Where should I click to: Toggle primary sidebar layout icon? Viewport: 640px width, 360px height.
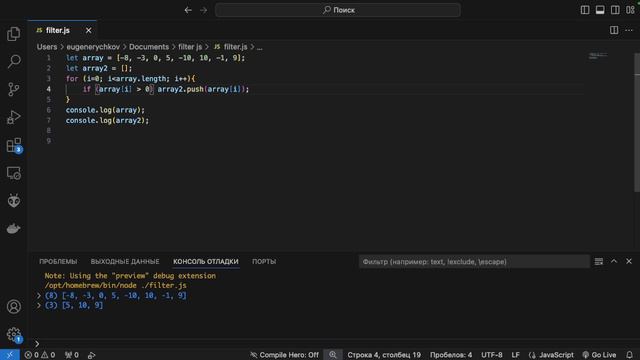pos(585,10)
